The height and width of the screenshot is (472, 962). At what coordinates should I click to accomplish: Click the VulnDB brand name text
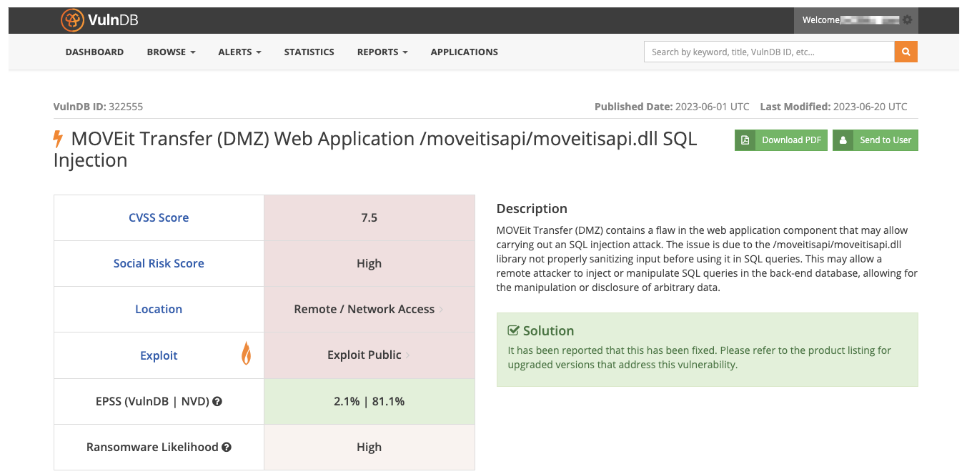tap(113, 20)
